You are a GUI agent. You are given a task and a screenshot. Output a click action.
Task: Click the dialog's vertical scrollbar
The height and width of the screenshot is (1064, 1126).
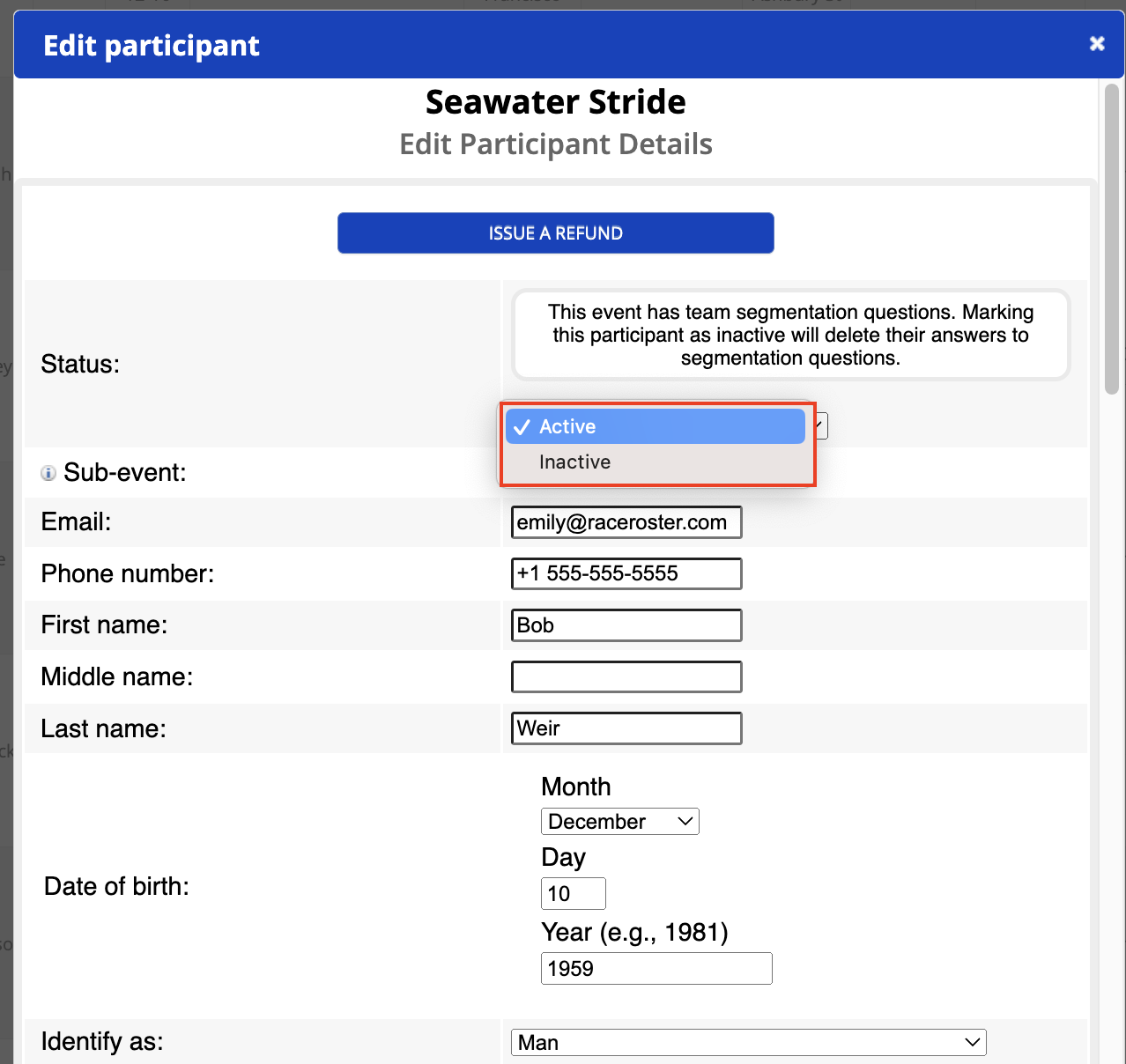click(1112, 238)
